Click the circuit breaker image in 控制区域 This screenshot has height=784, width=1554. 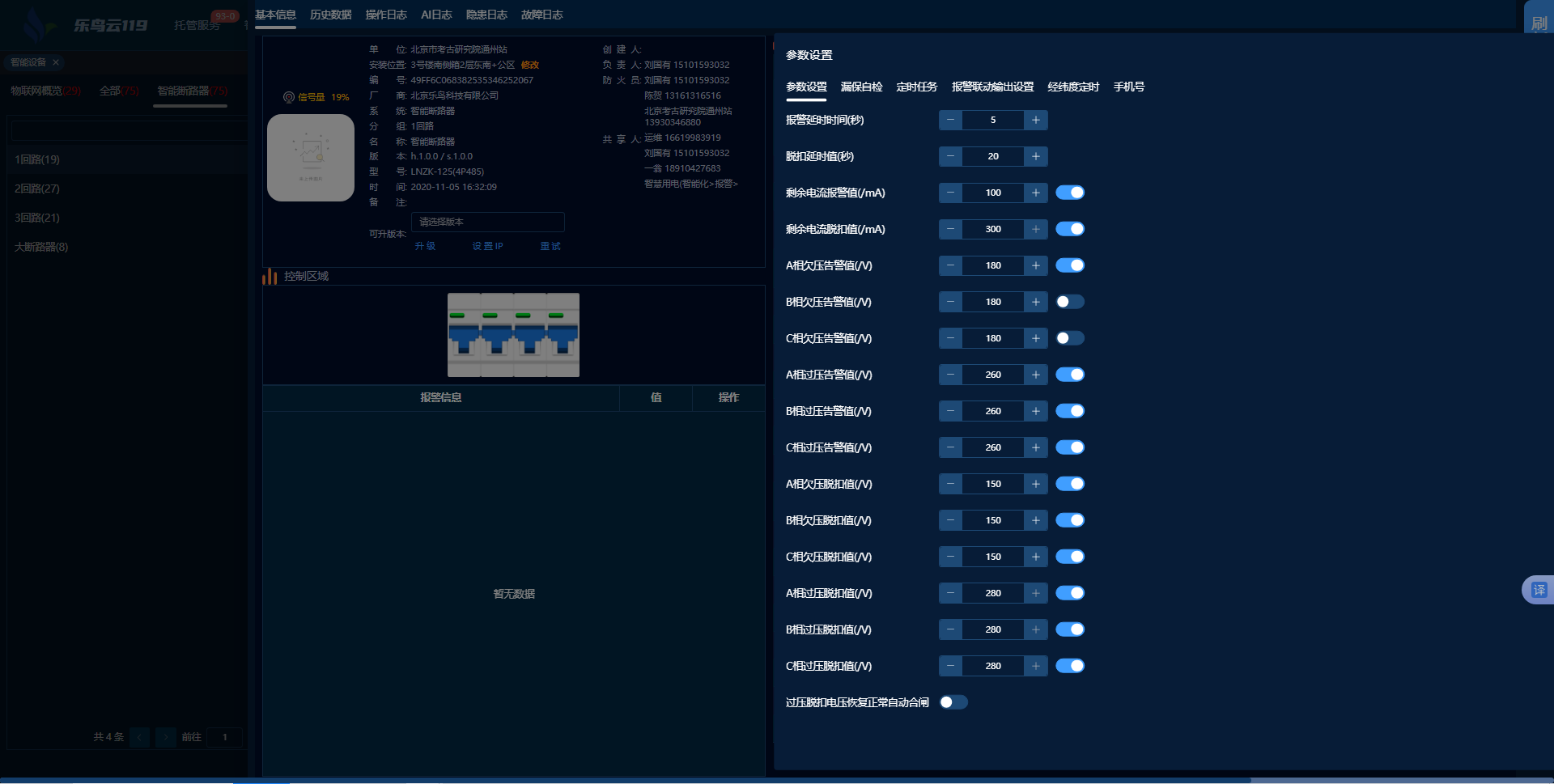tap(513, 335)
